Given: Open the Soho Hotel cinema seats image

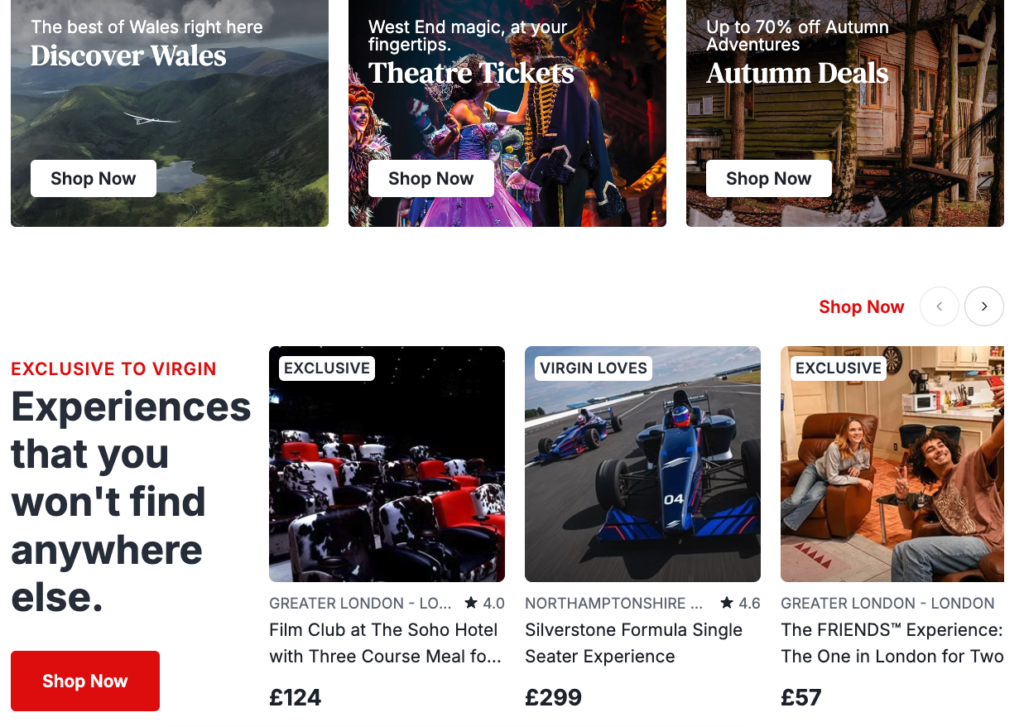Looking at the screenshot, I should pyautogui.click(x=387, y=464).
